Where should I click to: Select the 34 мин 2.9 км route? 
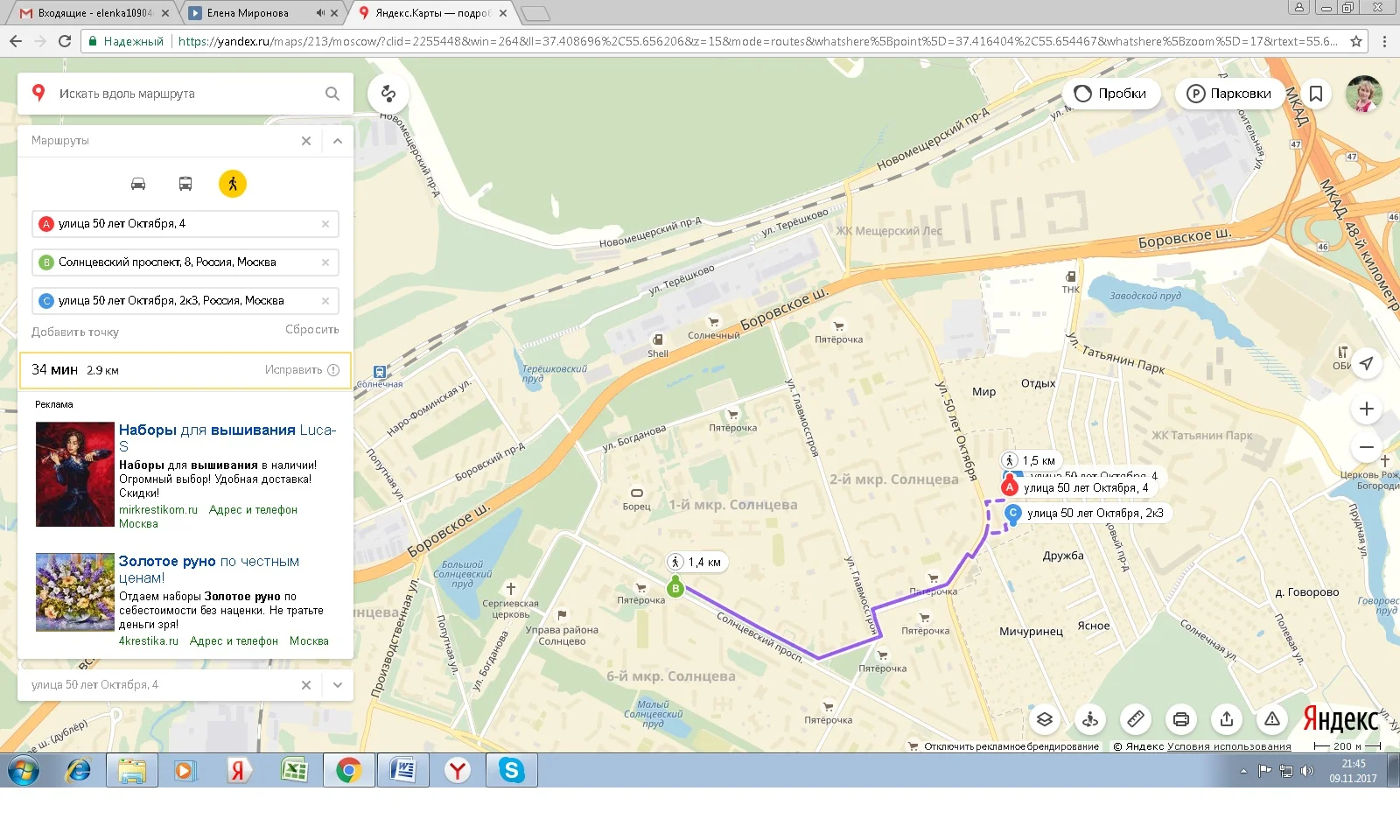pos(185,370)
